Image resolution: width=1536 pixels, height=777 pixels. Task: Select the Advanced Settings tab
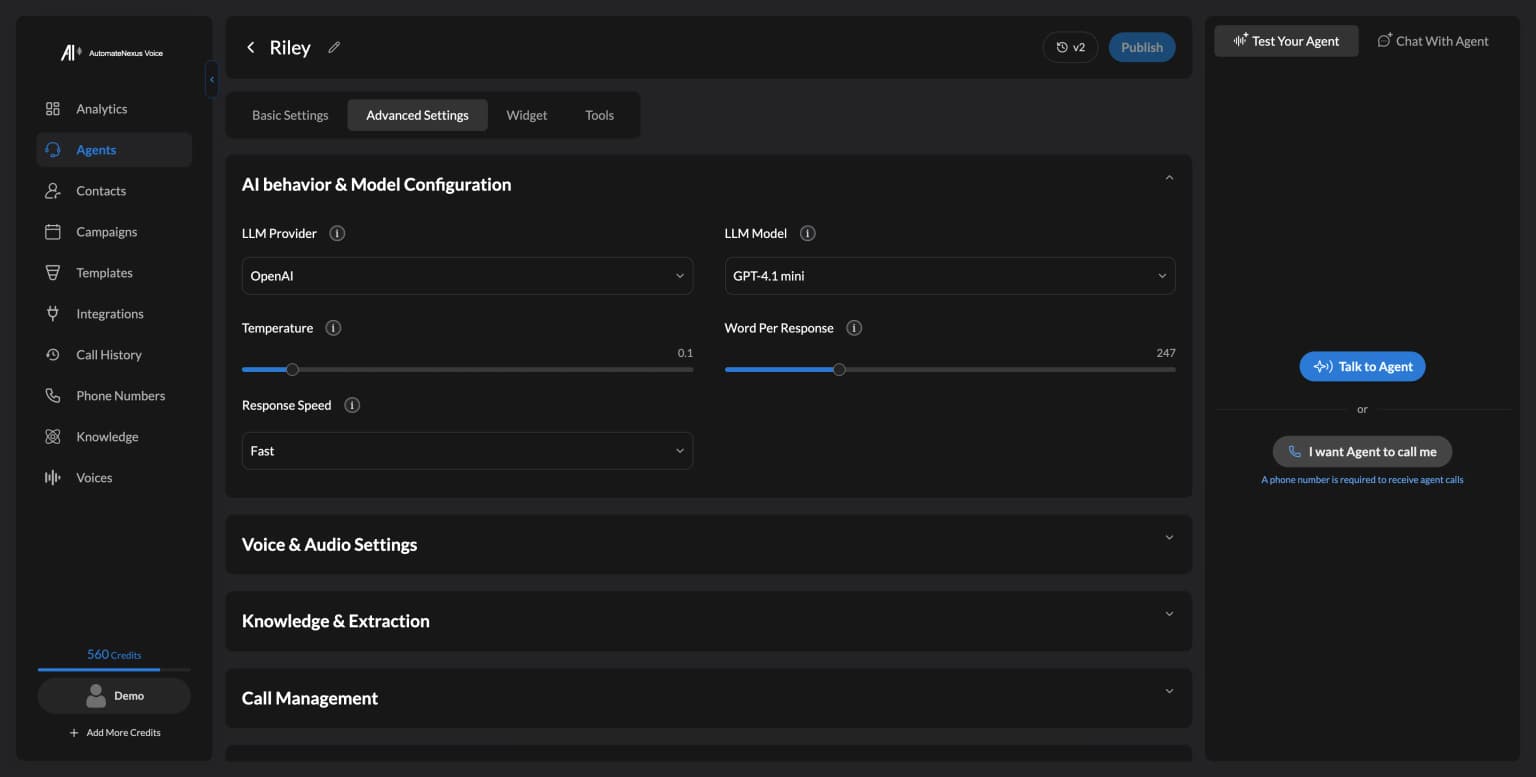tap(417, 115)
